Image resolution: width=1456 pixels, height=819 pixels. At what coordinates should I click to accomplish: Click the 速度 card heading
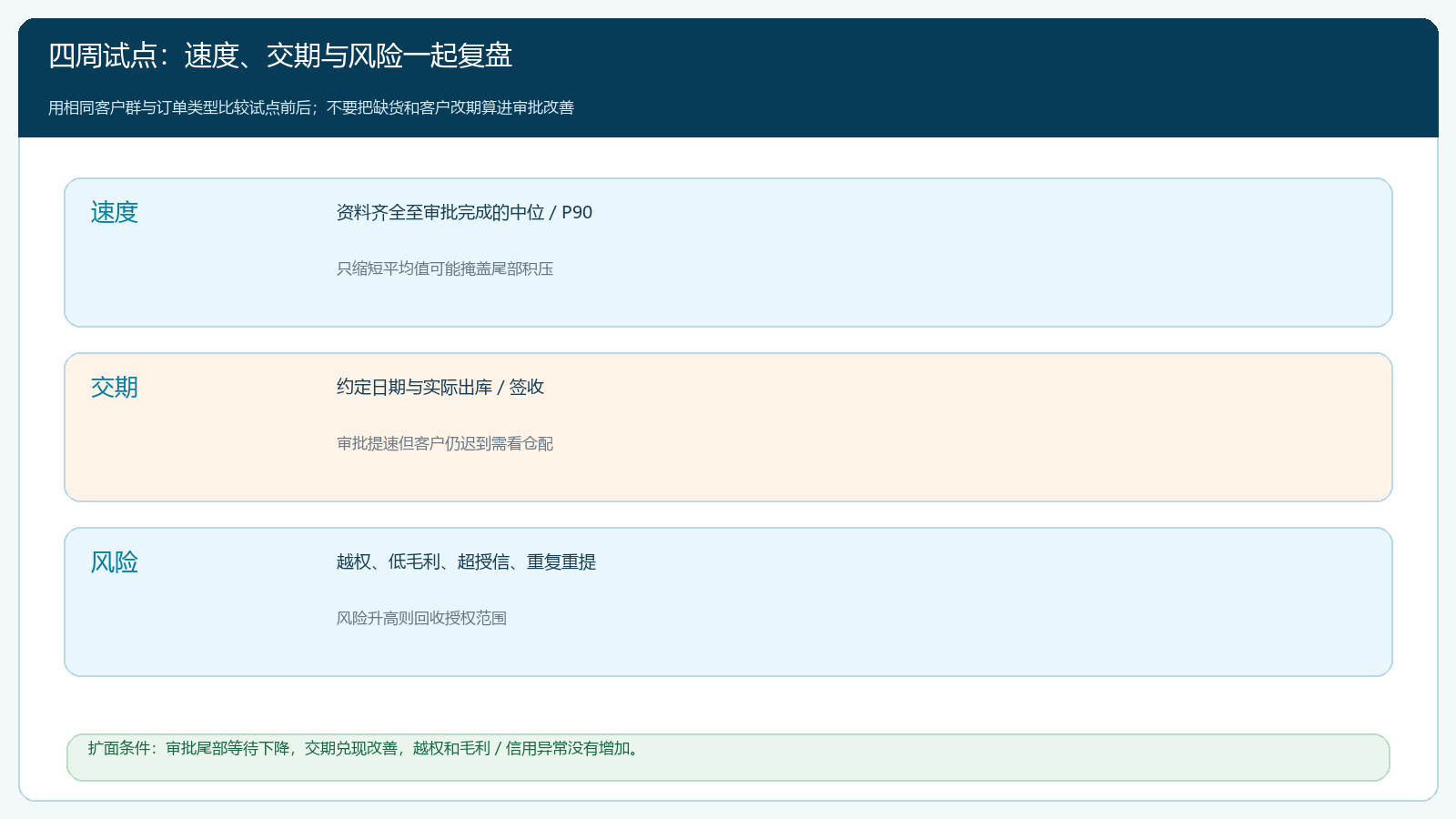click(114, 212)
